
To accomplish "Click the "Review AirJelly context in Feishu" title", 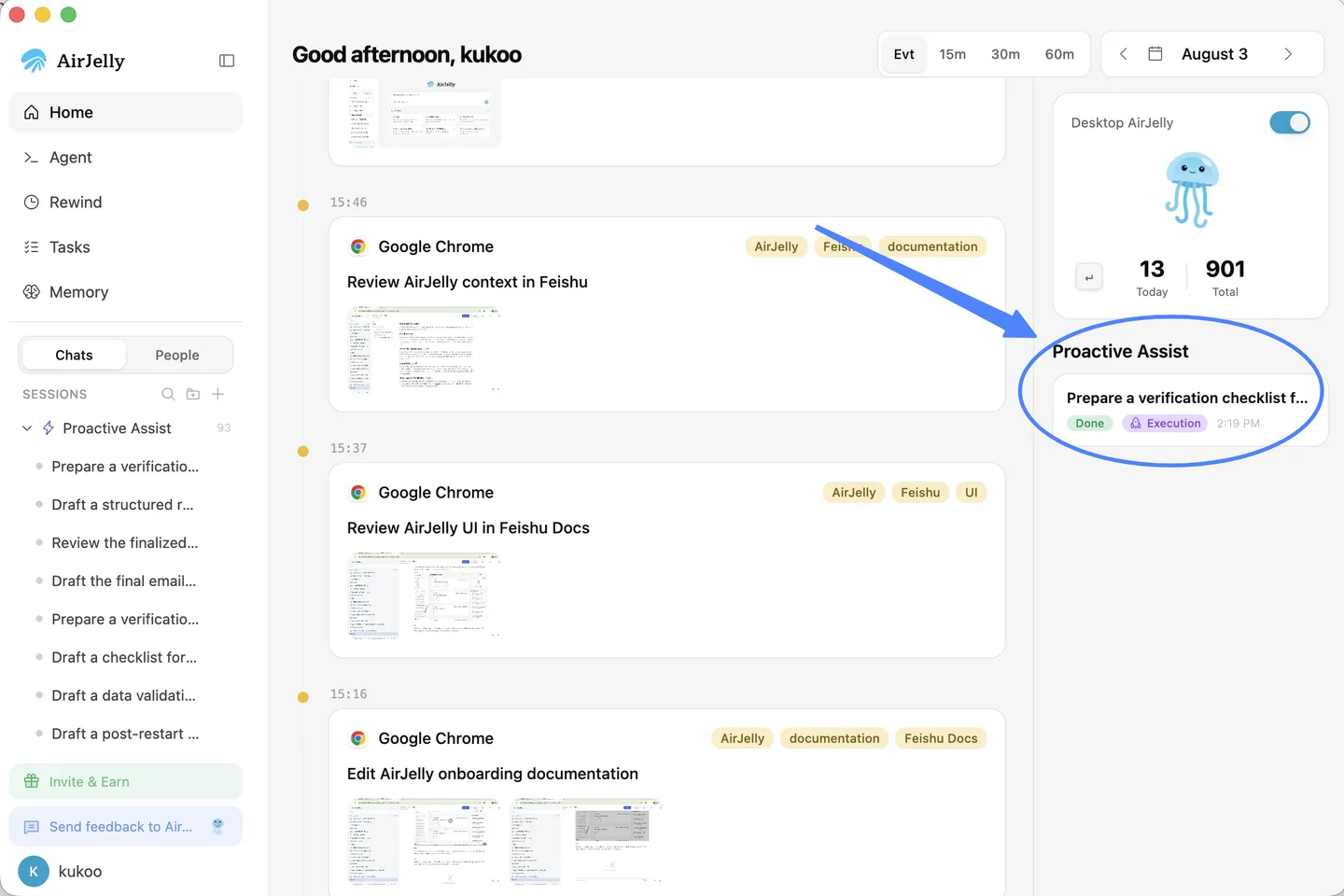I will pos(468,282).
